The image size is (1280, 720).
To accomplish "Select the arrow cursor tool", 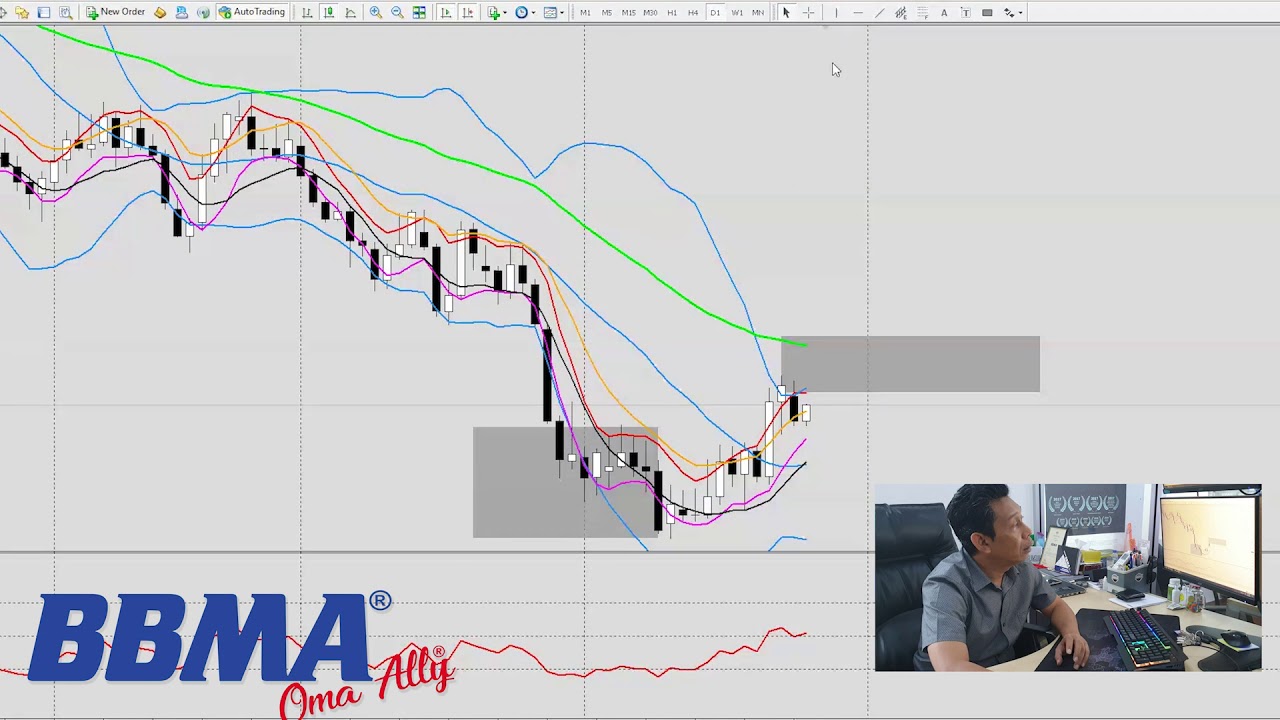I will pyautogui.click(x=786, y=12).
